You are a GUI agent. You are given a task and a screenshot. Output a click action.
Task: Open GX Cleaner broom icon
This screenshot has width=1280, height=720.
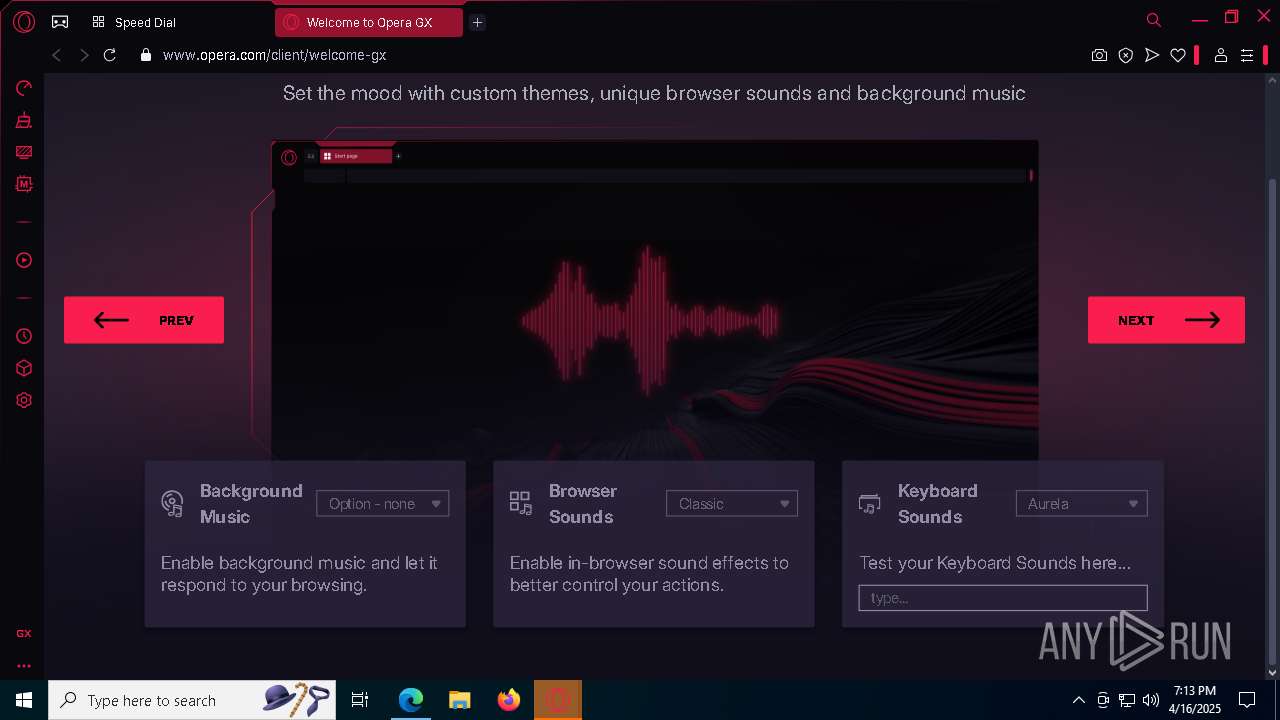(24, 121)
